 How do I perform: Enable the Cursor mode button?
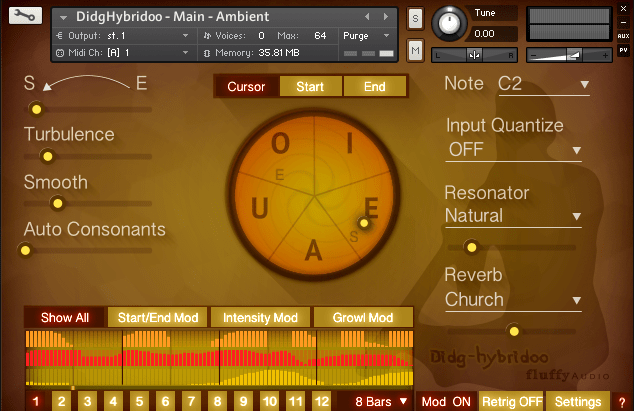pos(246,87)
